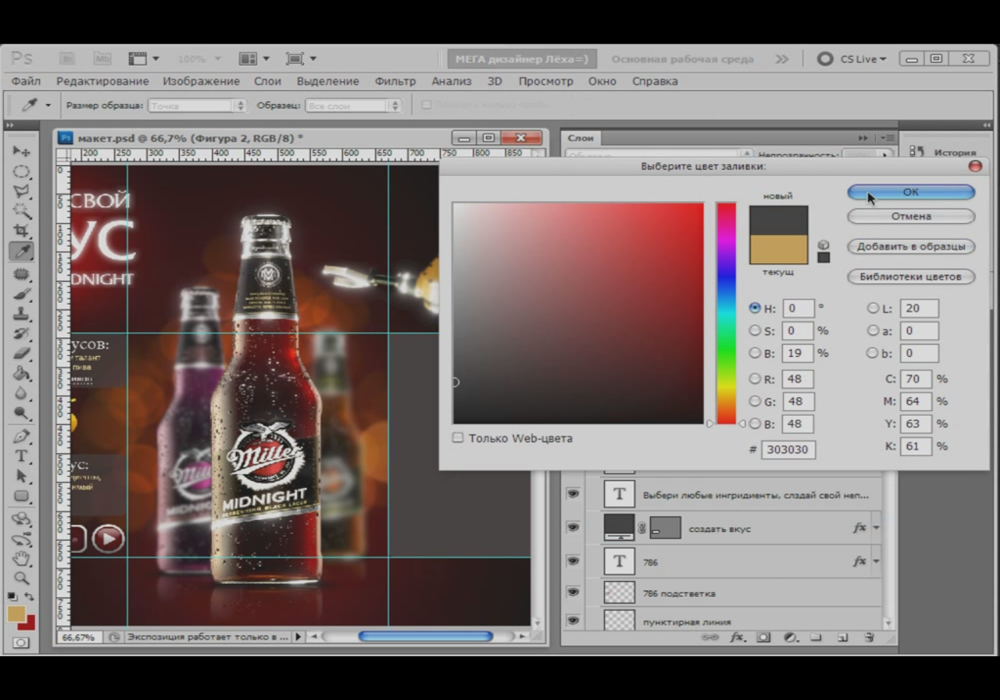Enable the 'Только Web-цвета' checkbox
Screen dimensions: 1000x700
457,438
